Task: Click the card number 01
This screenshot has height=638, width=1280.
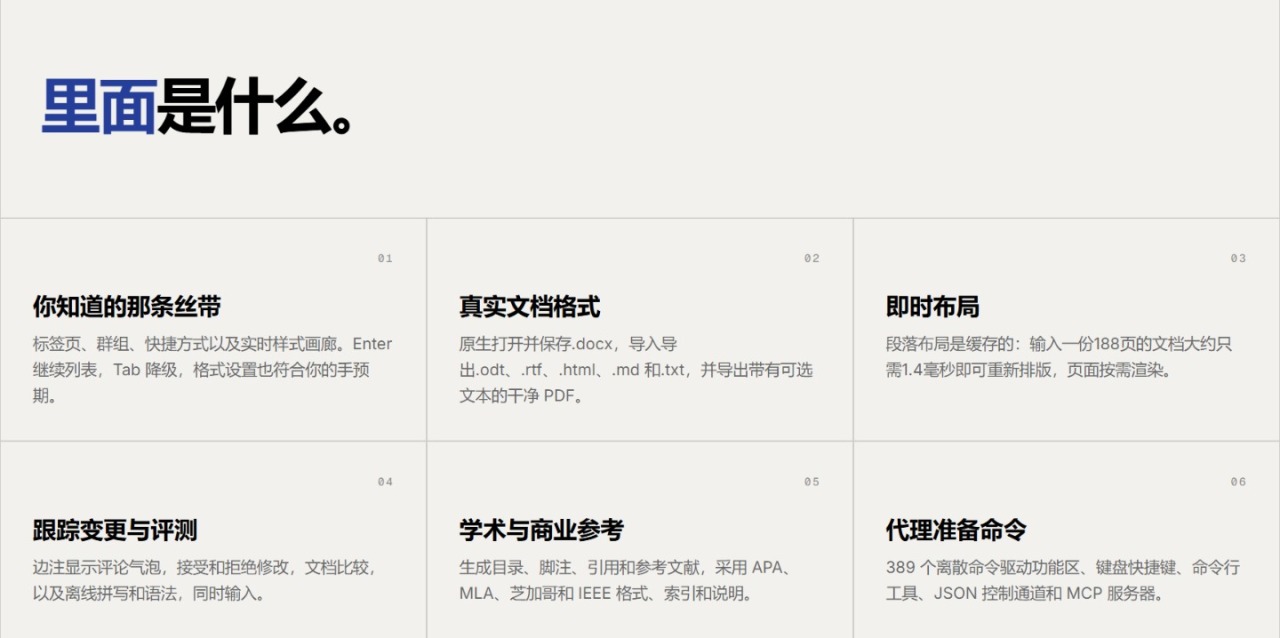Action: click(385, 259)
